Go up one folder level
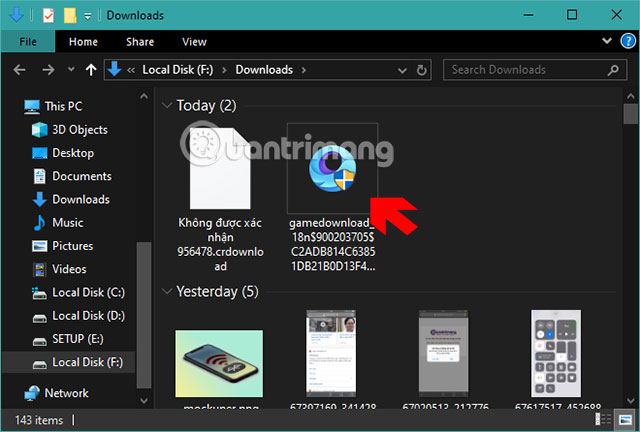Screen dimensions: 640x432 91,70
